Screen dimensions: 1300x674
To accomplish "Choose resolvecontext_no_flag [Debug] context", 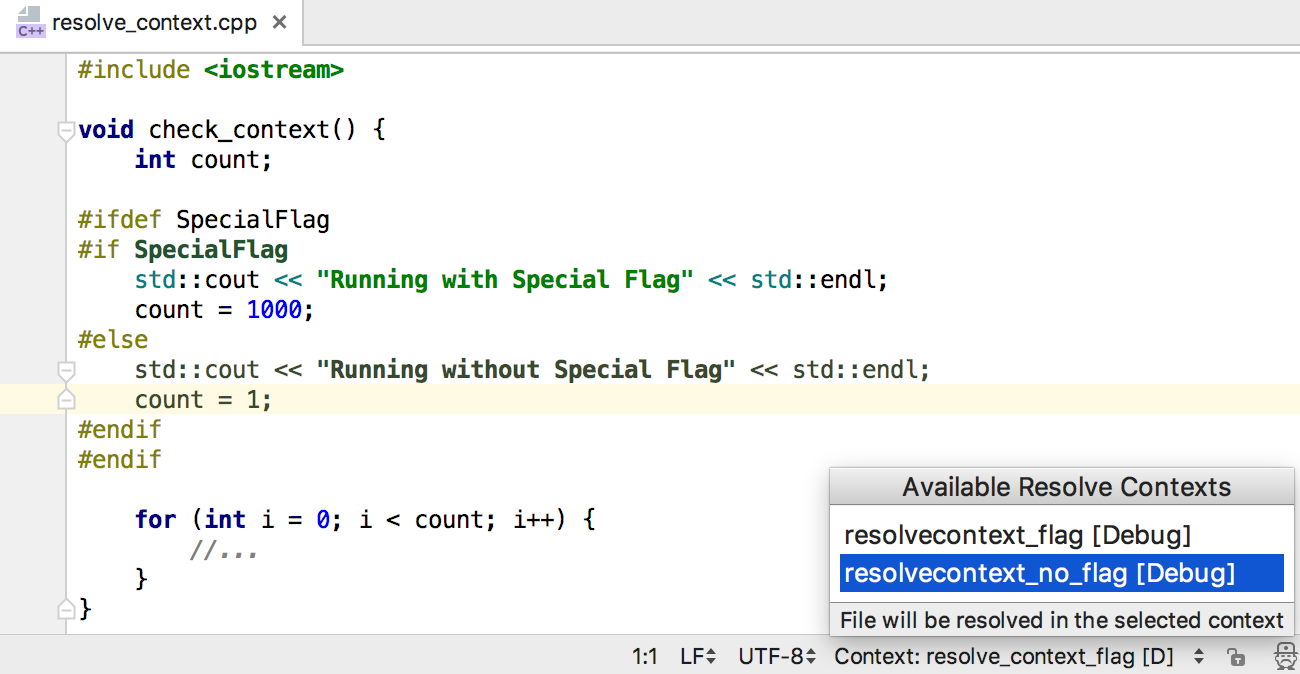I will pyautogui.click(x=1062, y=574).
